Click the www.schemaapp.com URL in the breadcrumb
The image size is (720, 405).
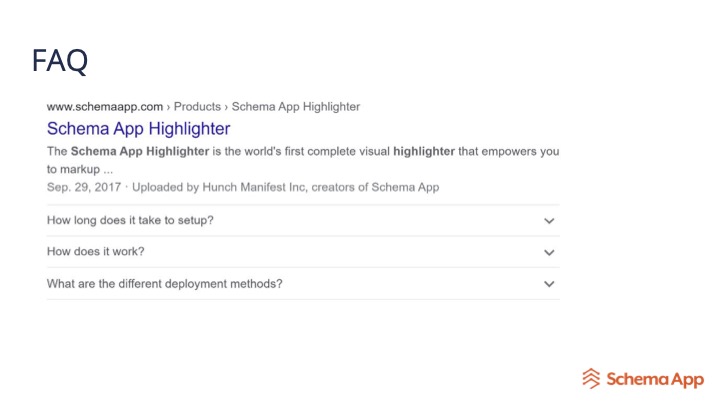tap(104, 106)
